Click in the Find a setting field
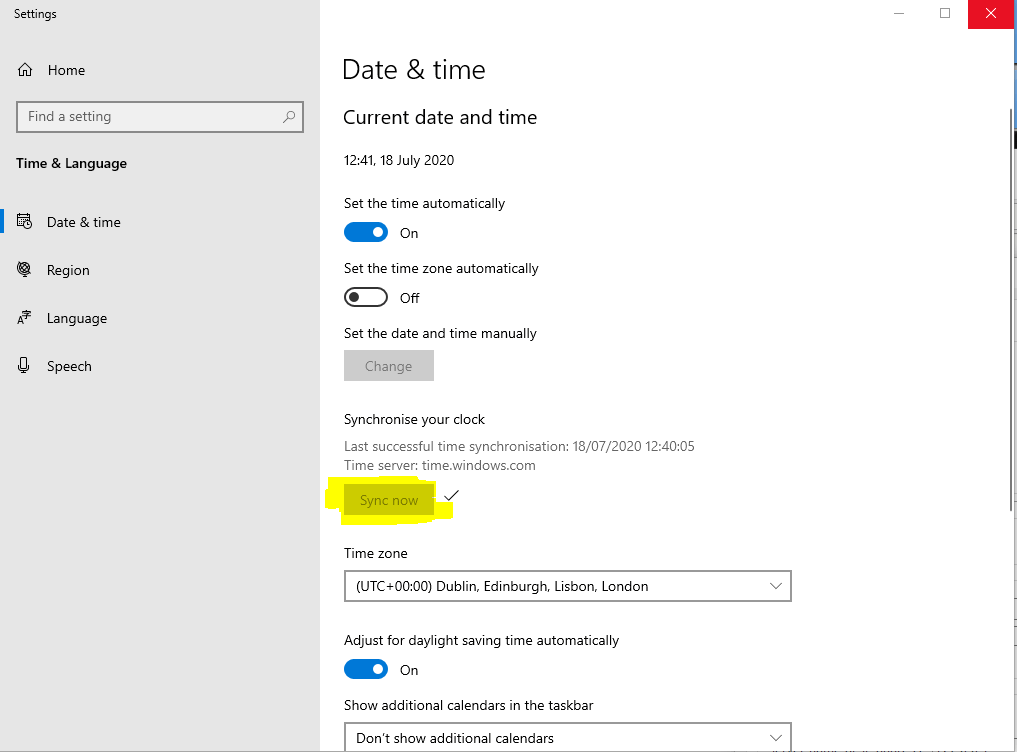The image size is (1017, 752). point(160,117)
